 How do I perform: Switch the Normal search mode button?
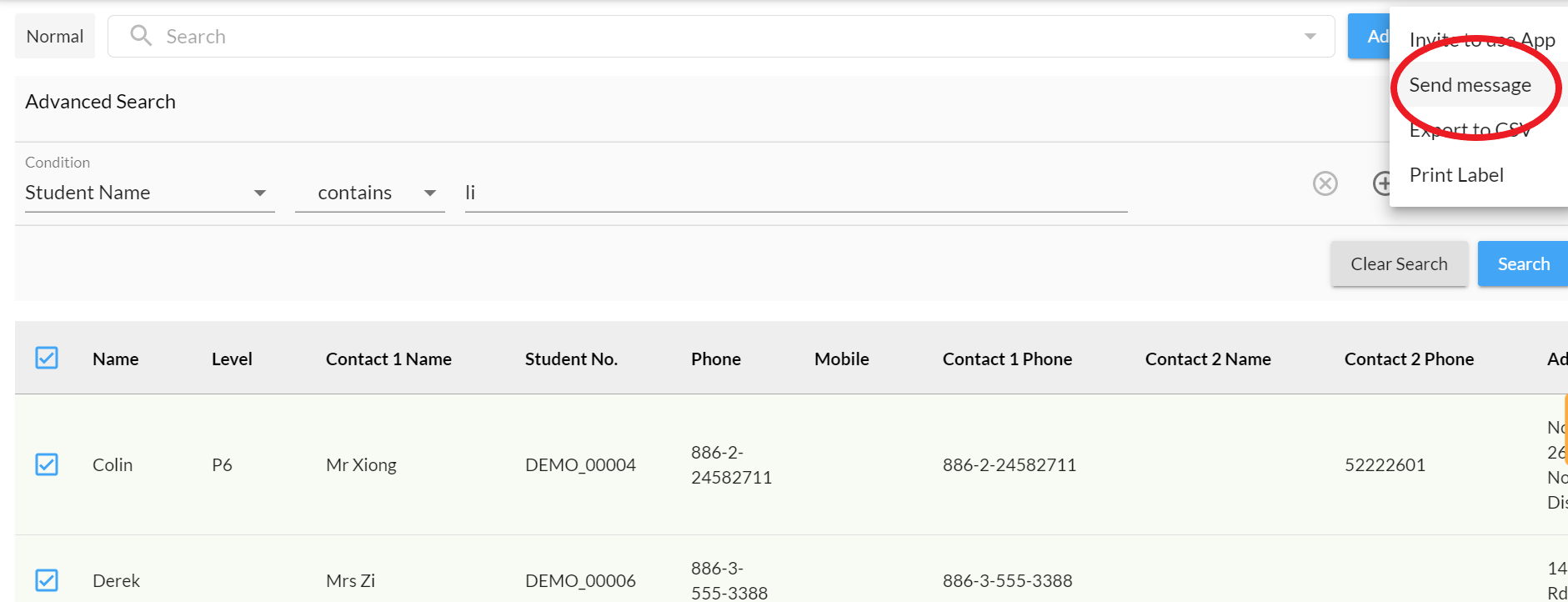tap(55, 36)
